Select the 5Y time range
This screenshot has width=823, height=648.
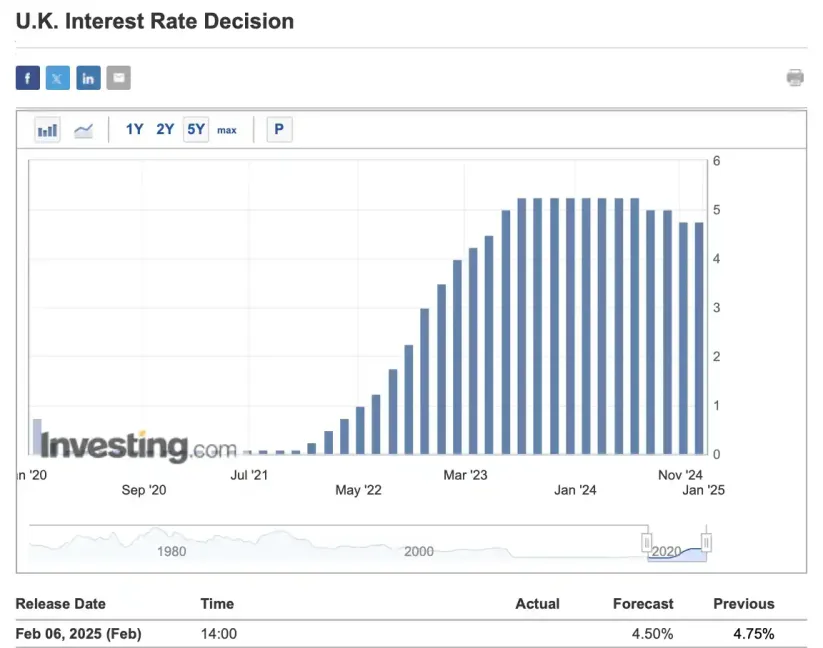tap(196, 129)
